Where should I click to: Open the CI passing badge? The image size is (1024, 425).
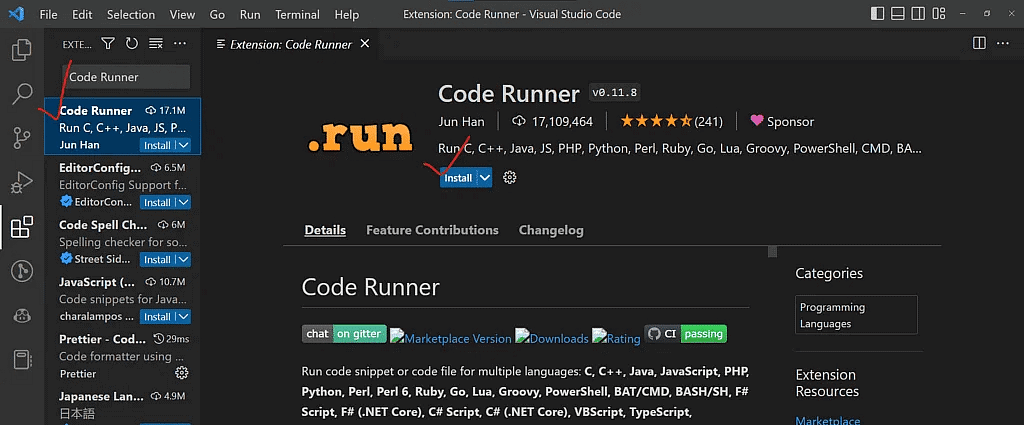[686, 334]
